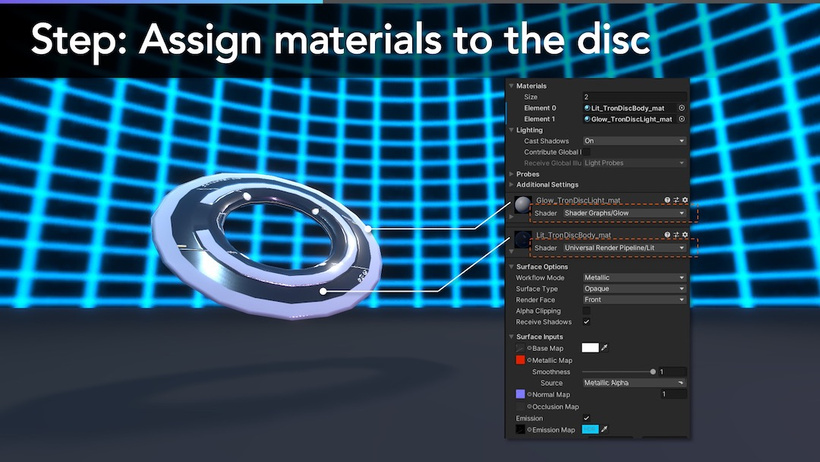Pick Emission Map color with eyedropper
Viewport: 820px width, 462px height.
605,429
